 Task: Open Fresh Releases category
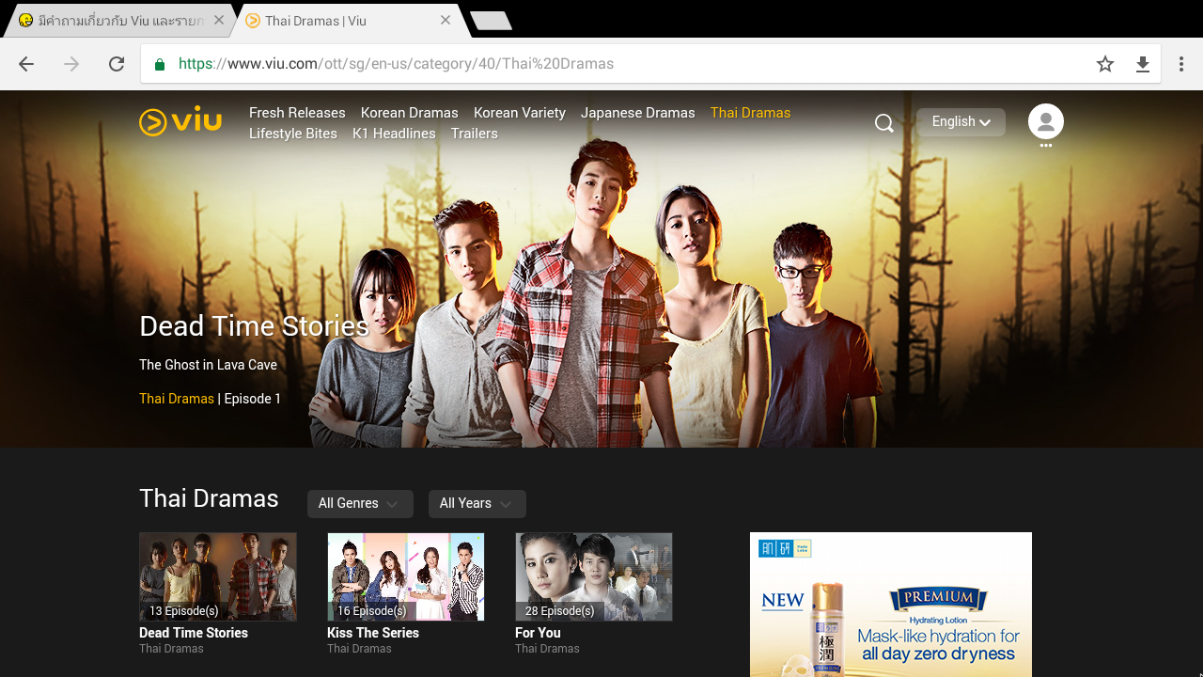pos(297,113)
